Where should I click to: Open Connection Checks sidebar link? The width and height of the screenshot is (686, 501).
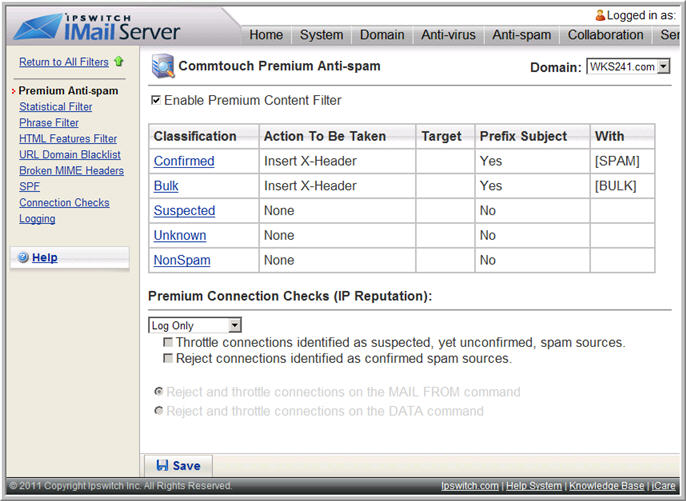(x=64, y=203)
